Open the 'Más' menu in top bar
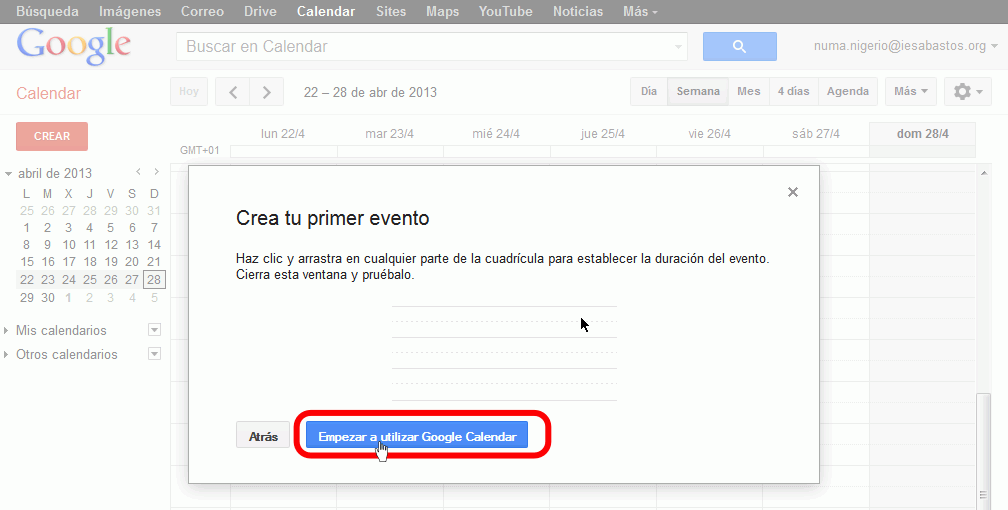The width and height of the screenshot is (1008, 510). pyautogui.click(x=640, y=12)
